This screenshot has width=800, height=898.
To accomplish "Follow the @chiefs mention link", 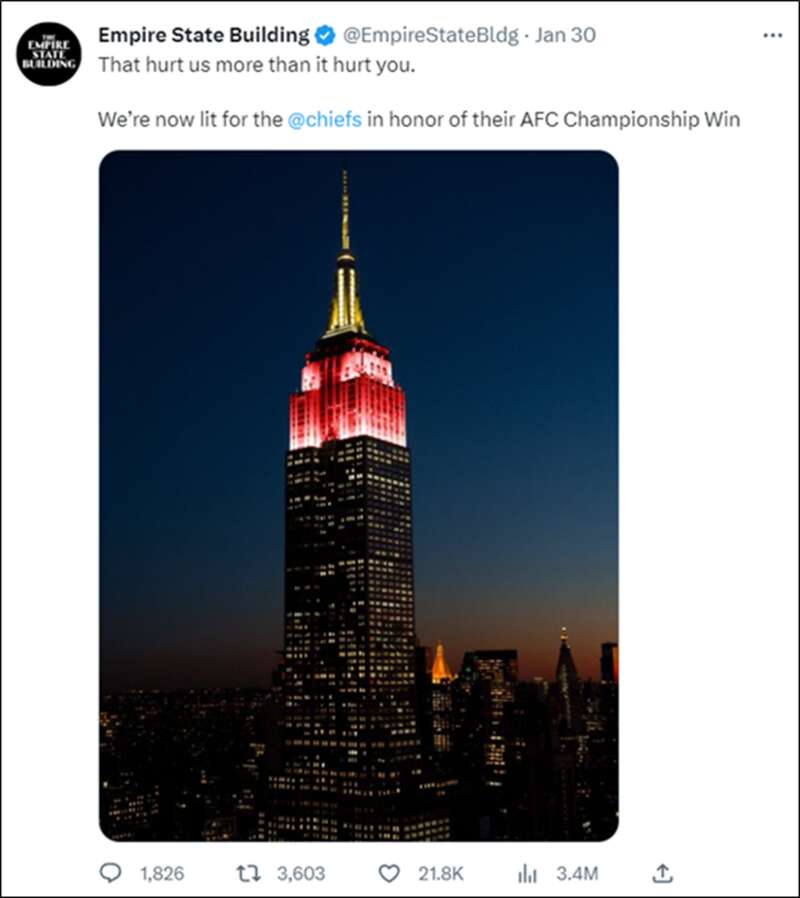I will click(x=325, y=120).
